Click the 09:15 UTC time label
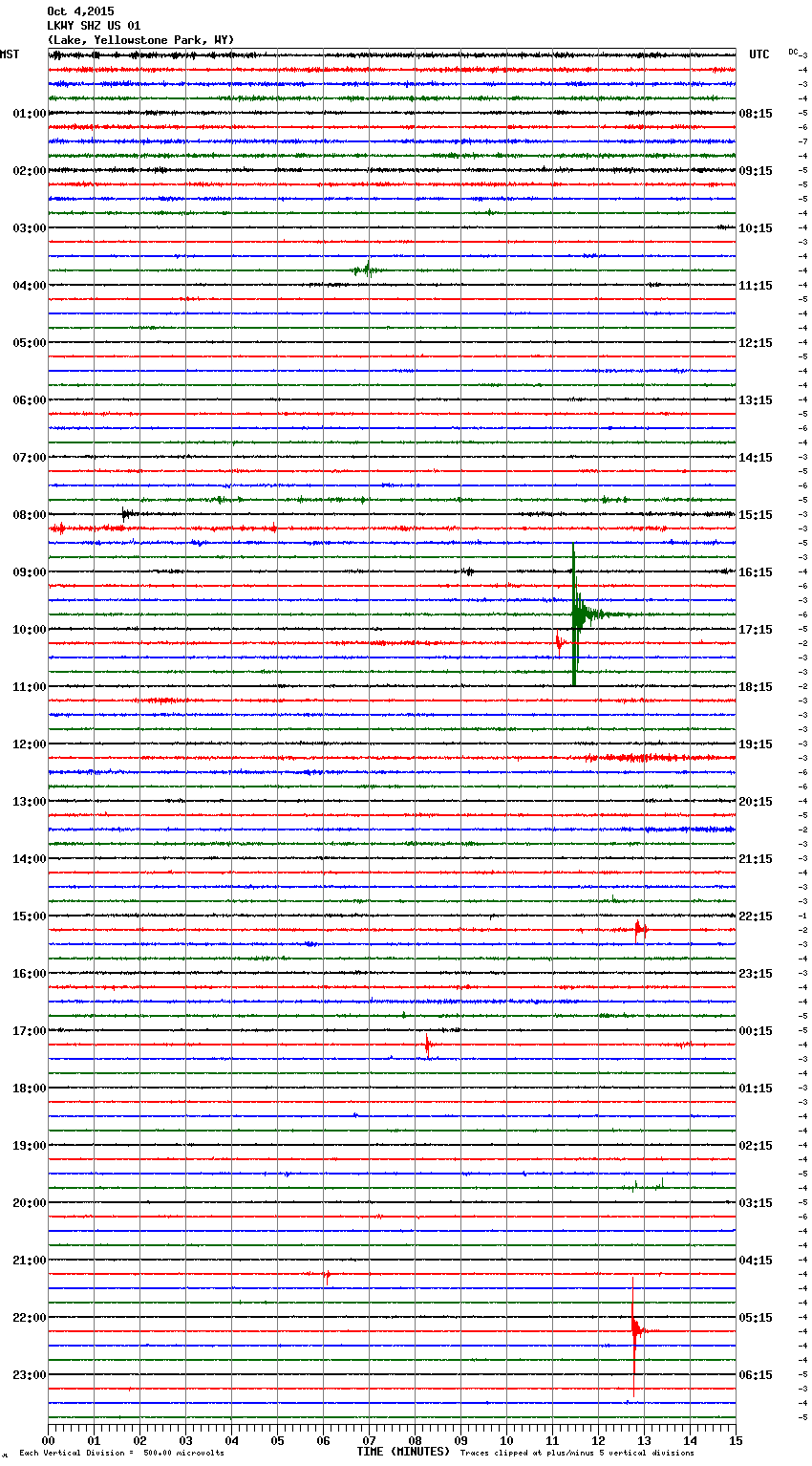Image resolution: width=812 pixels, height=1466 pixels. click(756, 171)
